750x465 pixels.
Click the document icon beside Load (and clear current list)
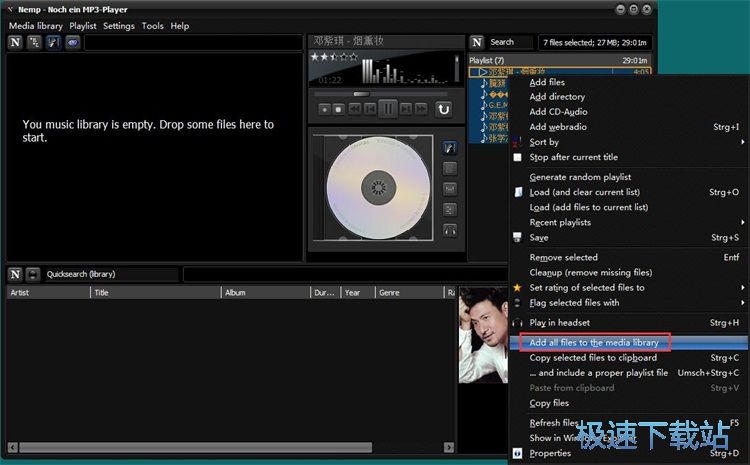click(x=518, y=192)
